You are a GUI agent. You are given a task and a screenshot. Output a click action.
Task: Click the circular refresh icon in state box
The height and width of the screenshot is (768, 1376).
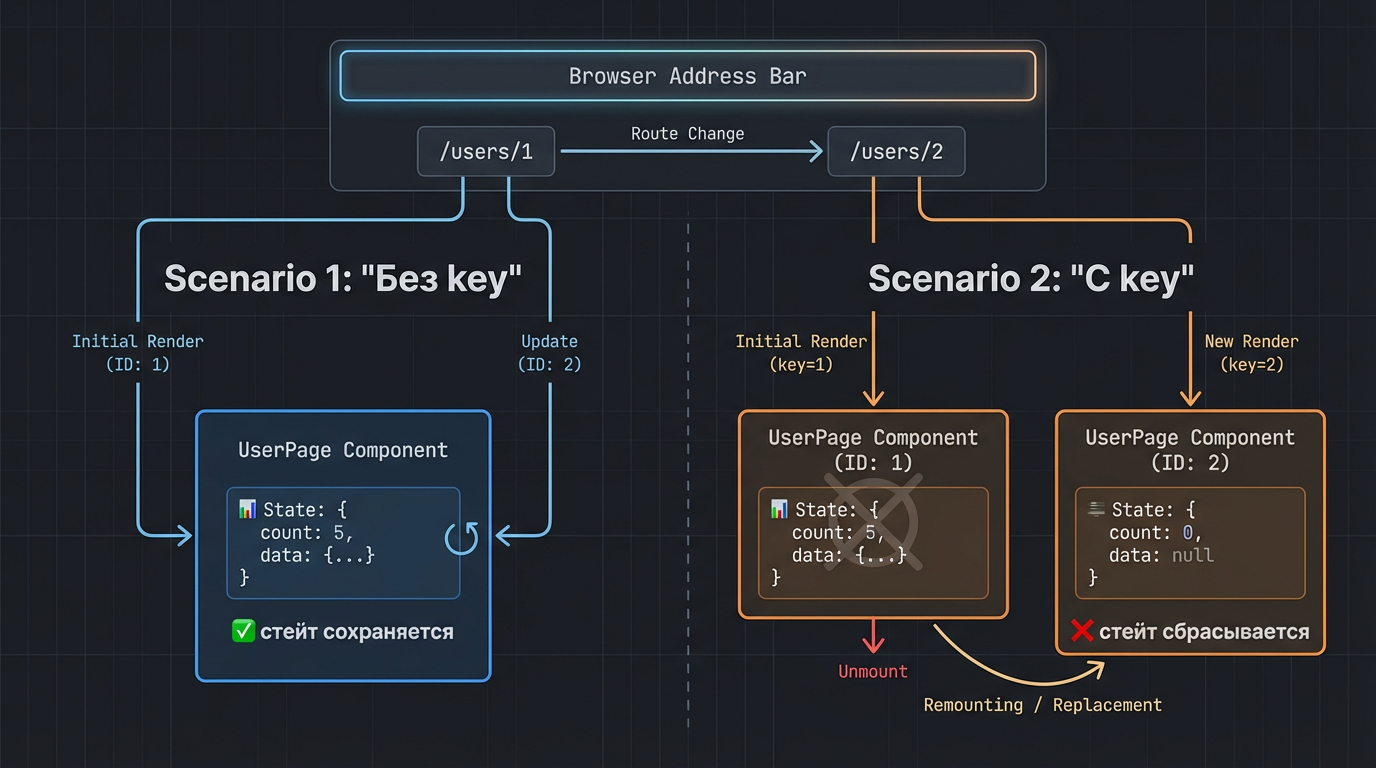(x=461, y=537)
